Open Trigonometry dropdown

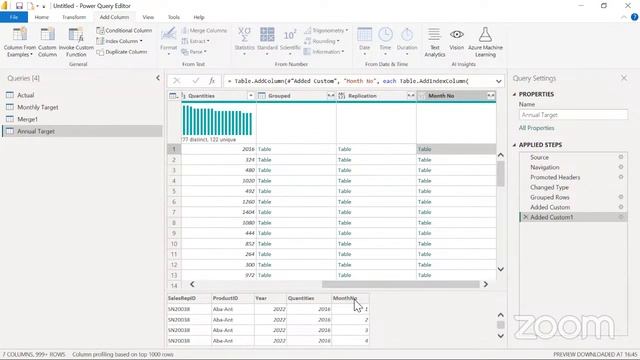pos(326,31)
